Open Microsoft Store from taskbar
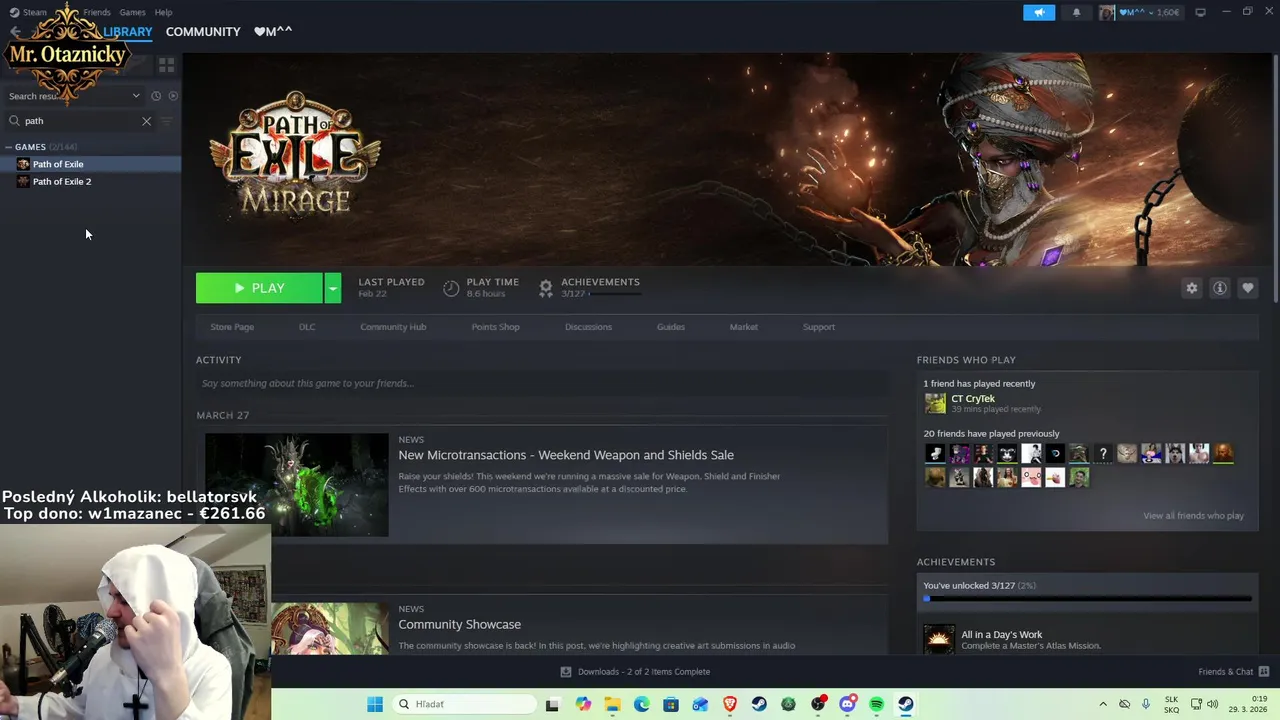1280x720 pixels. (x=671, y=704)
